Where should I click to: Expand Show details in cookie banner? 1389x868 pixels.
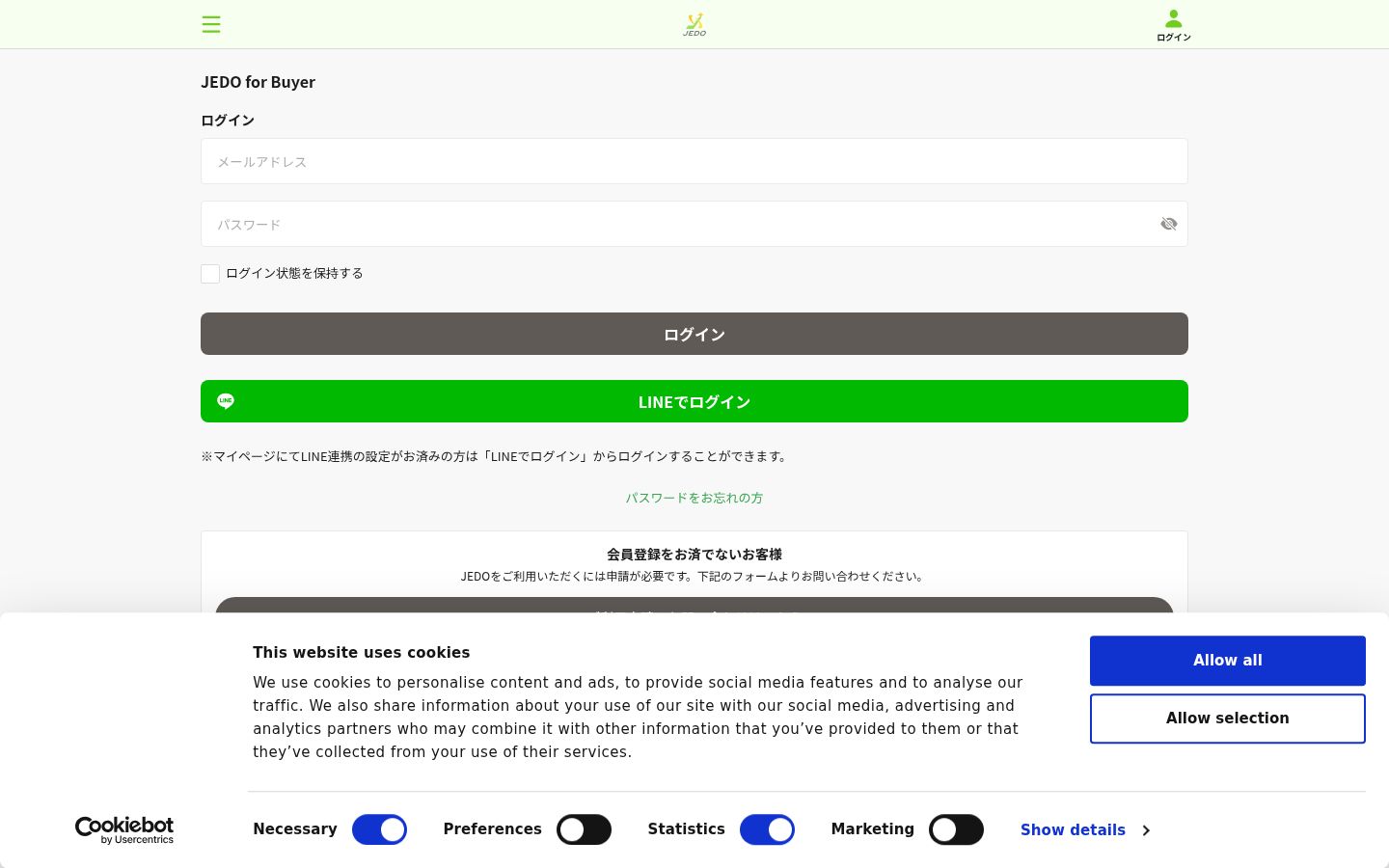click(x=1085, y=830)
